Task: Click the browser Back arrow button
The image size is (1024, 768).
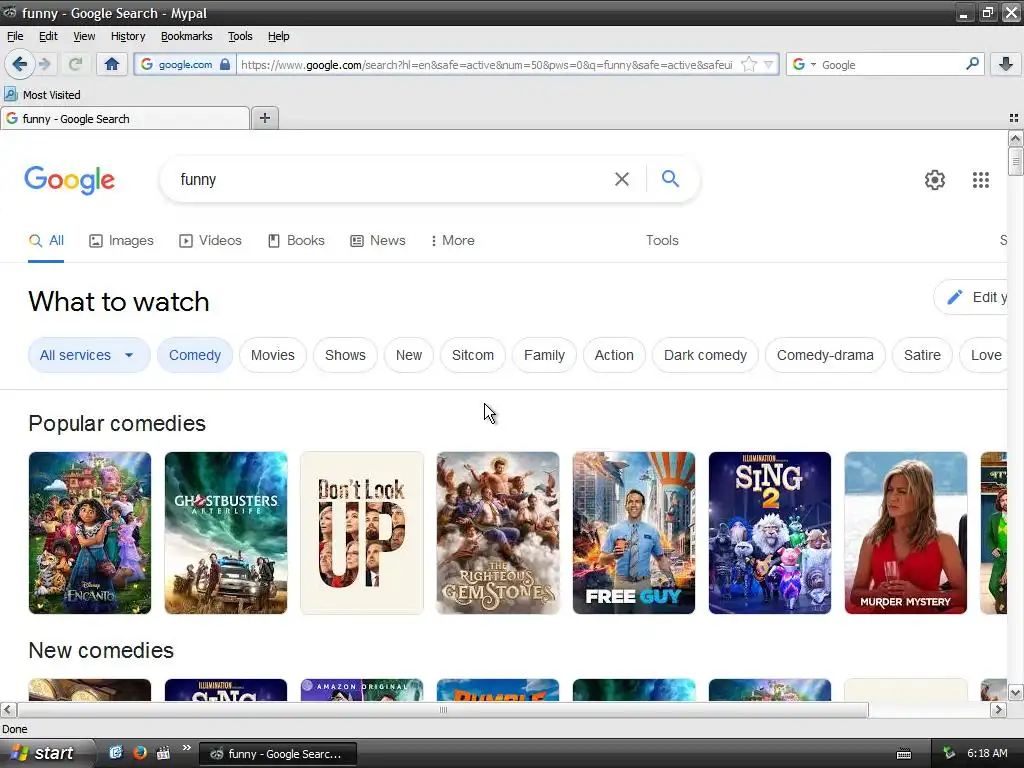Action: [x=20, y=64]
